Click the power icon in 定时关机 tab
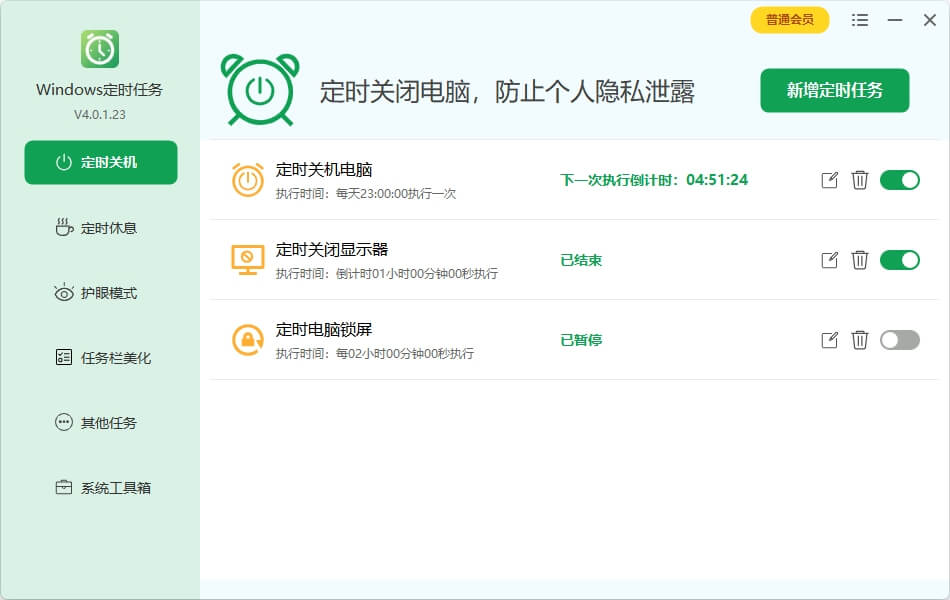950x600 pixels. (64, 162)
